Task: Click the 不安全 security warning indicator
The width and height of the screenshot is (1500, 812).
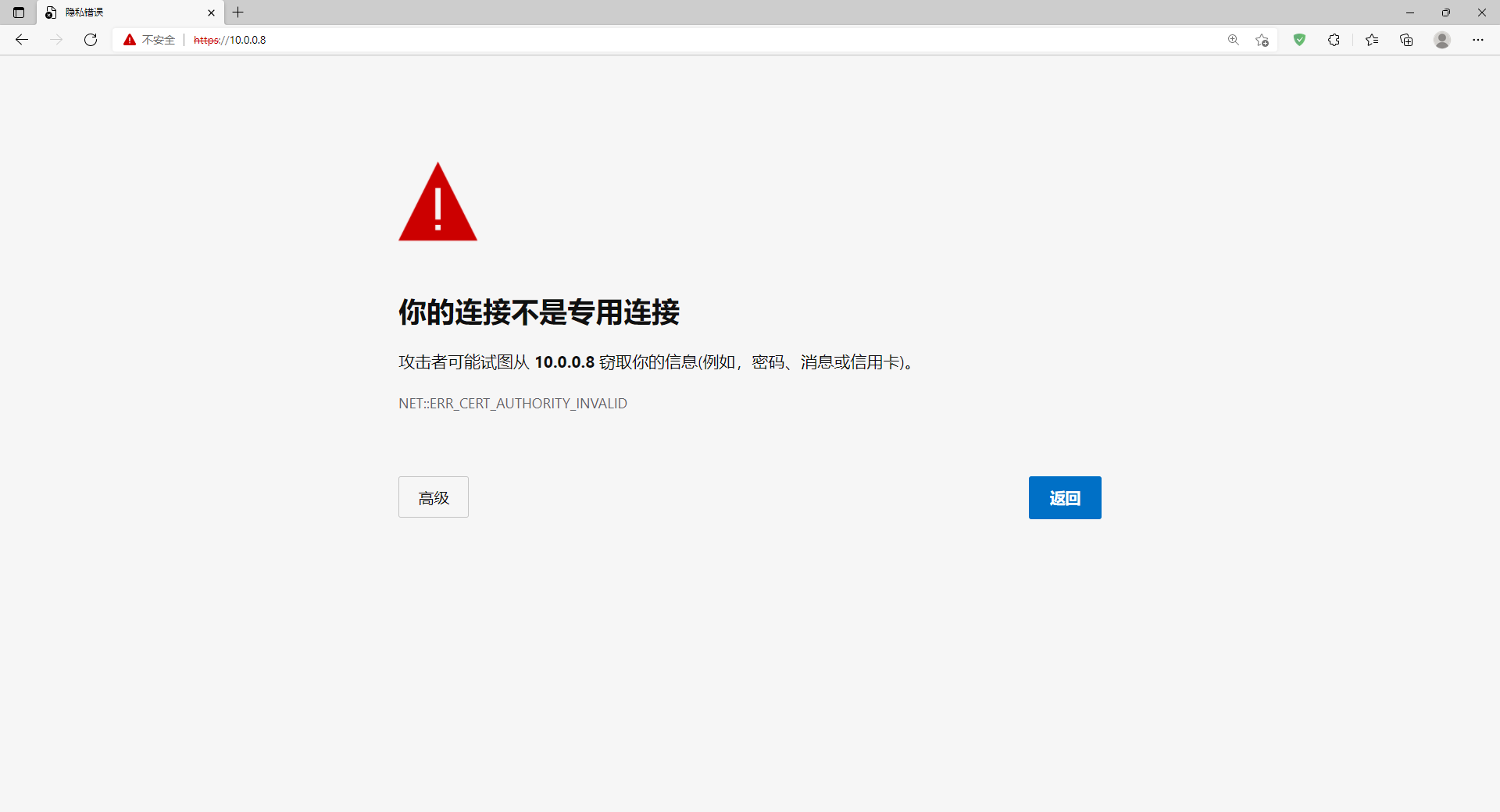Action: [x=149, y=40]
